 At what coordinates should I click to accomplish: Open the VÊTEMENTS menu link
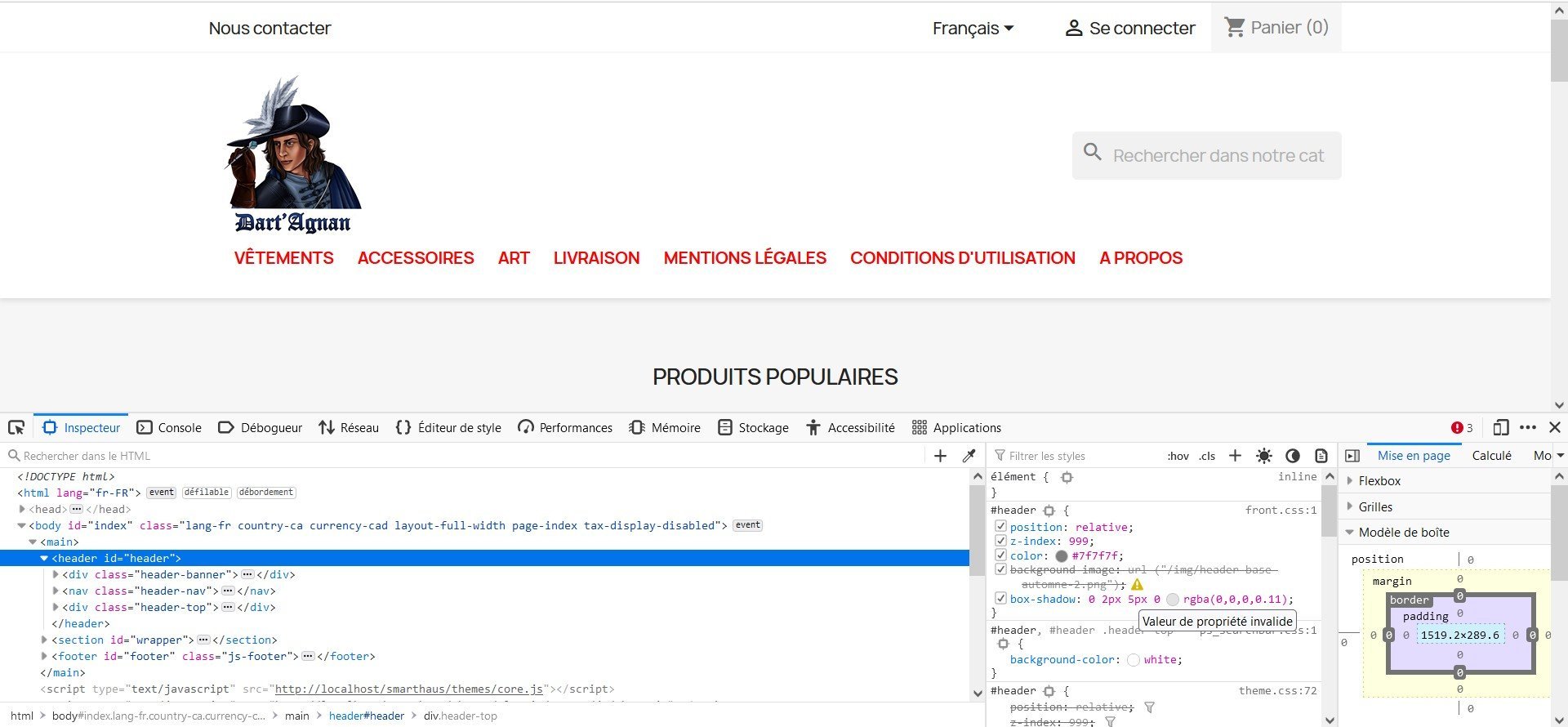(284, 258)
